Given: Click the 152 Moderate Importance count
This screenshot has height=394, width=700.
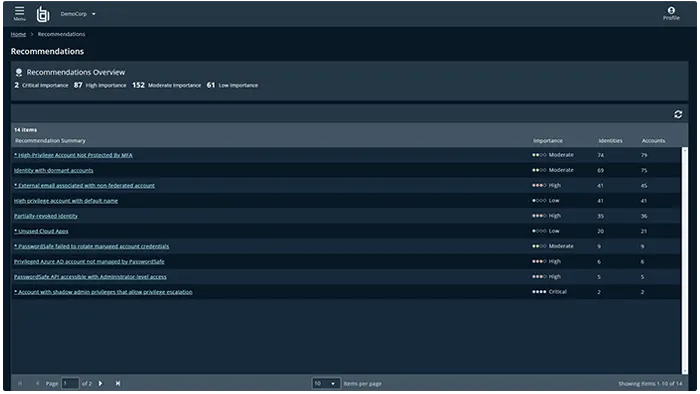Looking at the screenshot, I should [x=167, y=85].
